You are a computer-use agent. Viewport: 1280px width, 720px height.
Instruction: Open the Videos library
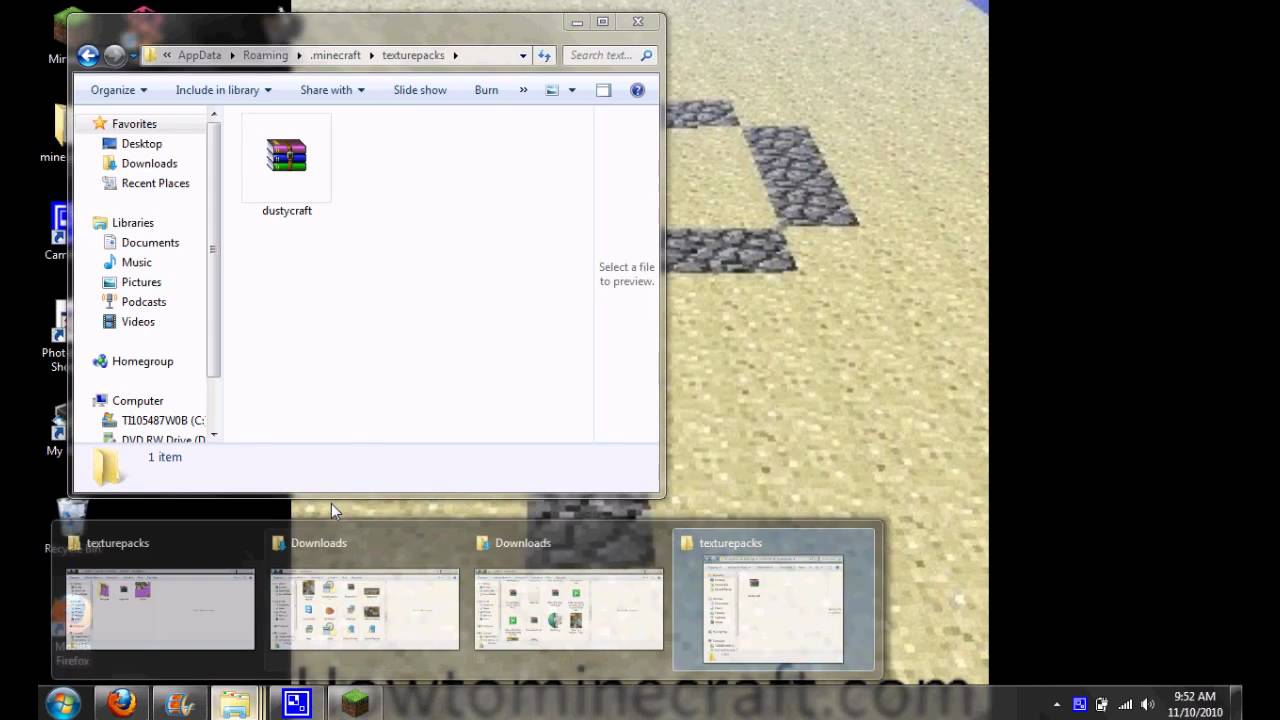[138, 322]
